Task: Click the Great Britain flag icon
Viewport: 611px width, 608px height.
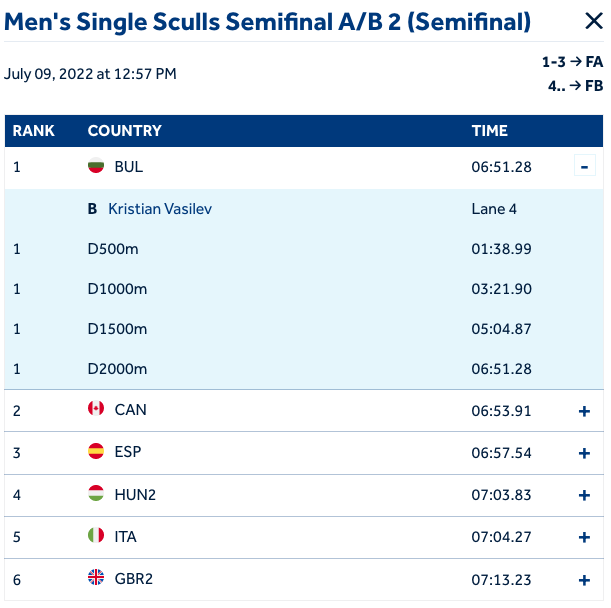Action: (96, 579)
